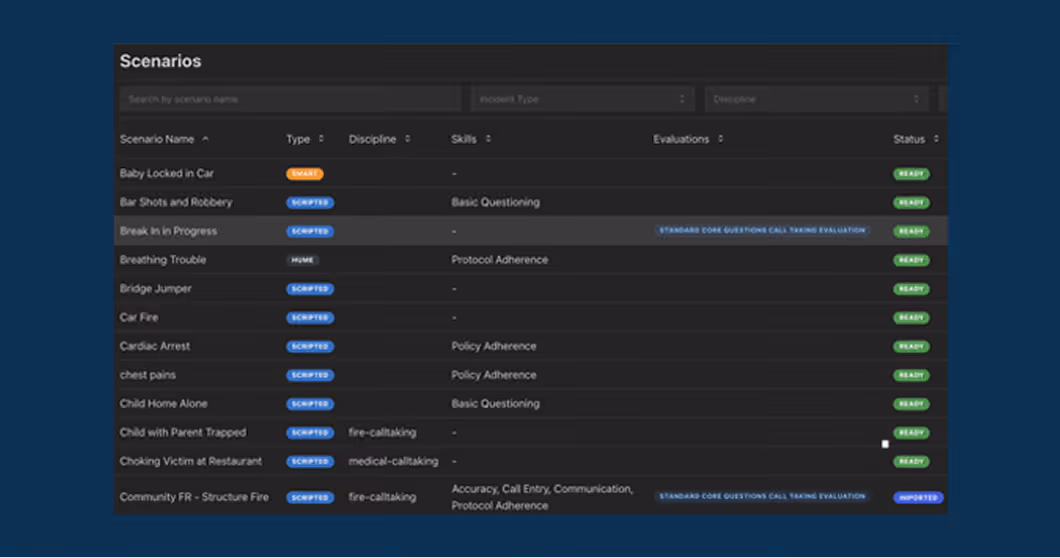Open the Incident Type filter dropdown
1060x558 pixels.
pos(582,99)
